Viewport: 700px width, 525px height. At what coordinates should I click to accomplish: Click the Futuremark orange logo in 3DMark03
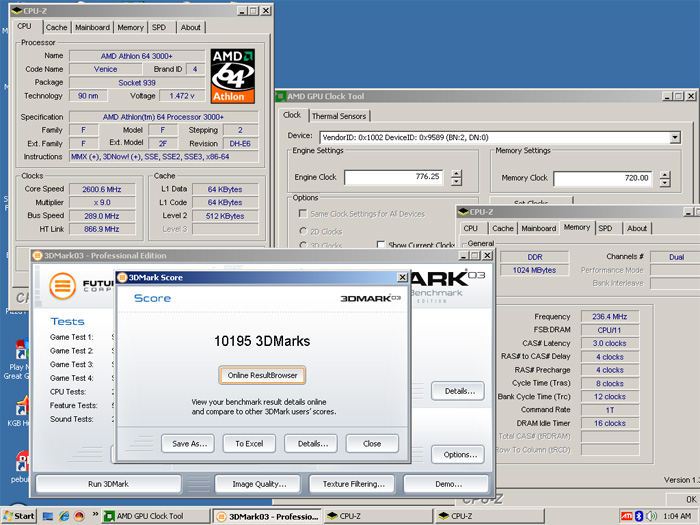[62, 286]
